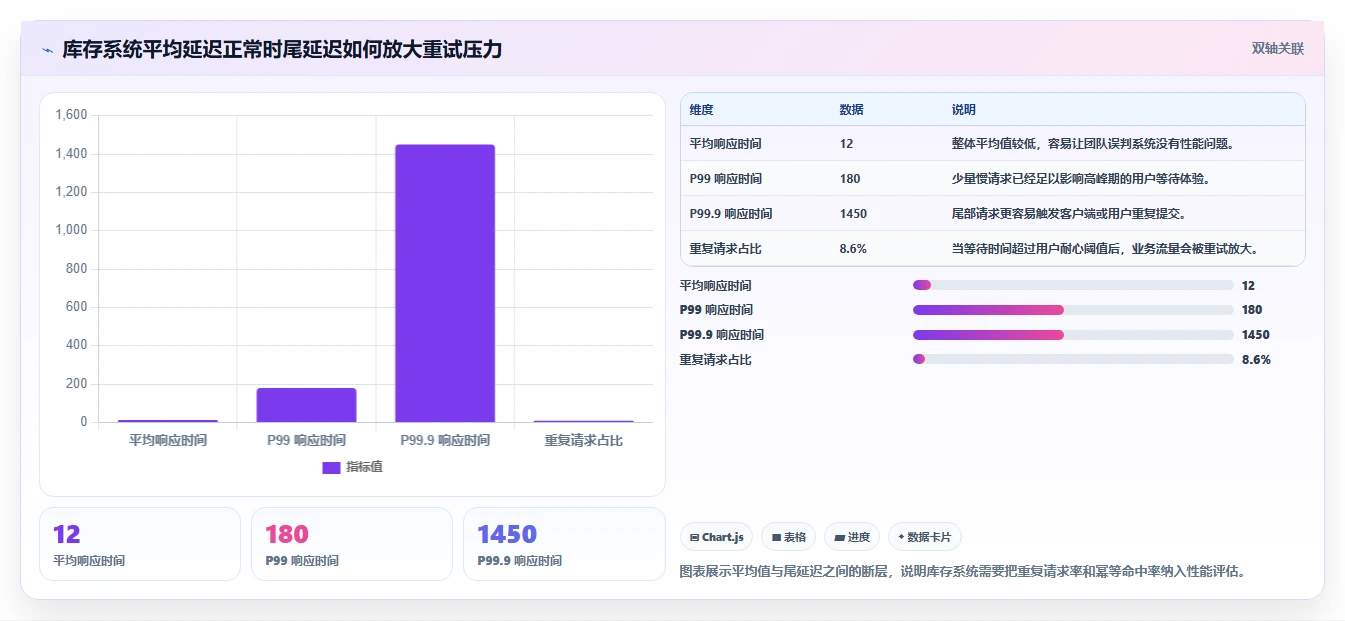Click the 平均响应时间 caption in stat card
The image size is (1345, 621).
[x=89, y=561]
